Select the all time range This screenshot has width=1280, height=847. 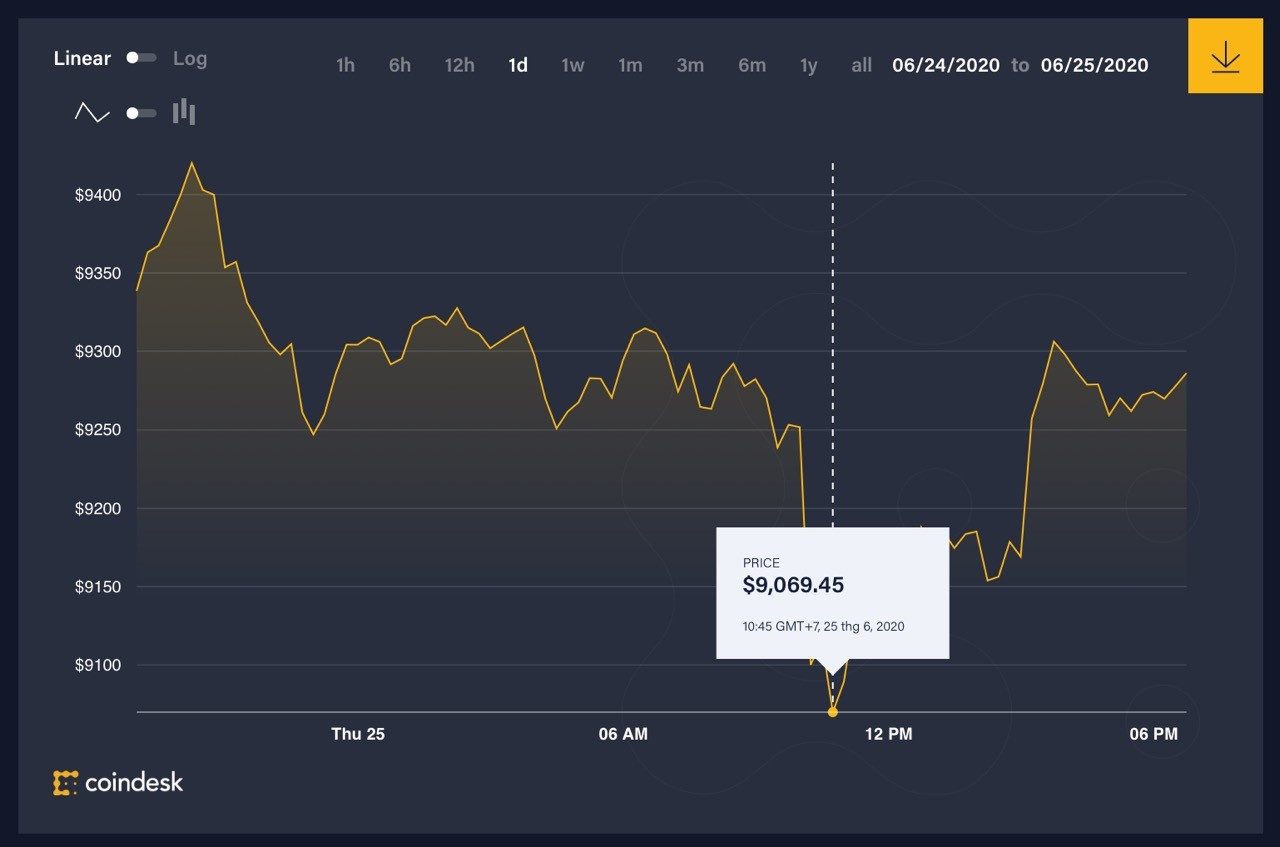click(x=862, y=65)
